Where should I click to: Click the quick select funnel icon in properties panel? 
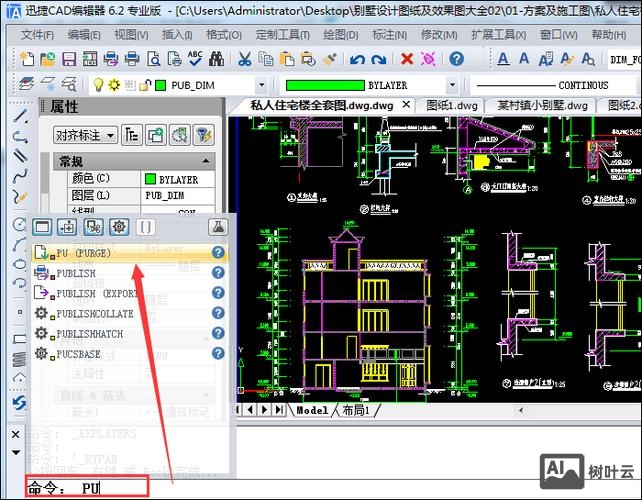pos(203,134)
